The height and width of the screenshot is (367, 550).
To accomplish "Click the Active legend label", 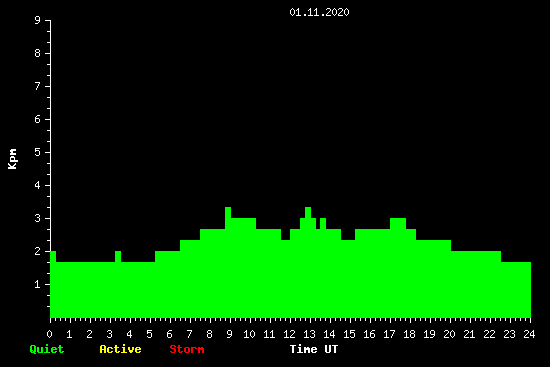I will [x=120, y=349].
